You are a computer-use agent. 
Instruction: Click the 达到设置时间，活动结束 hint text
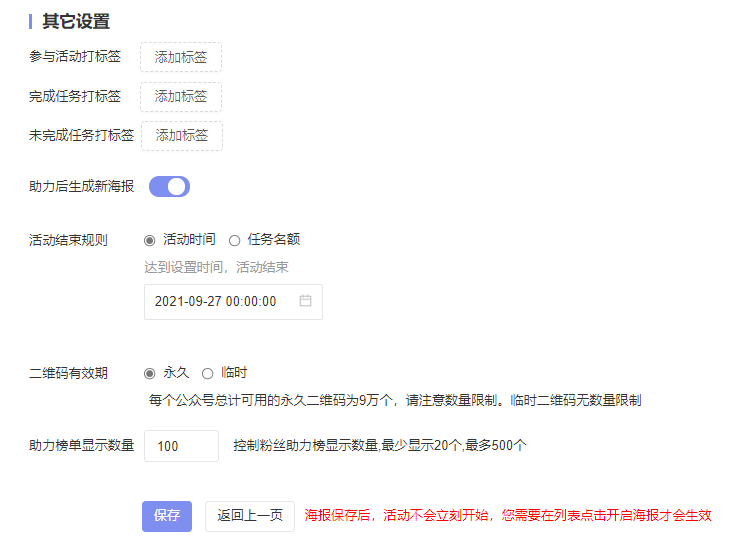pos(217,267)
